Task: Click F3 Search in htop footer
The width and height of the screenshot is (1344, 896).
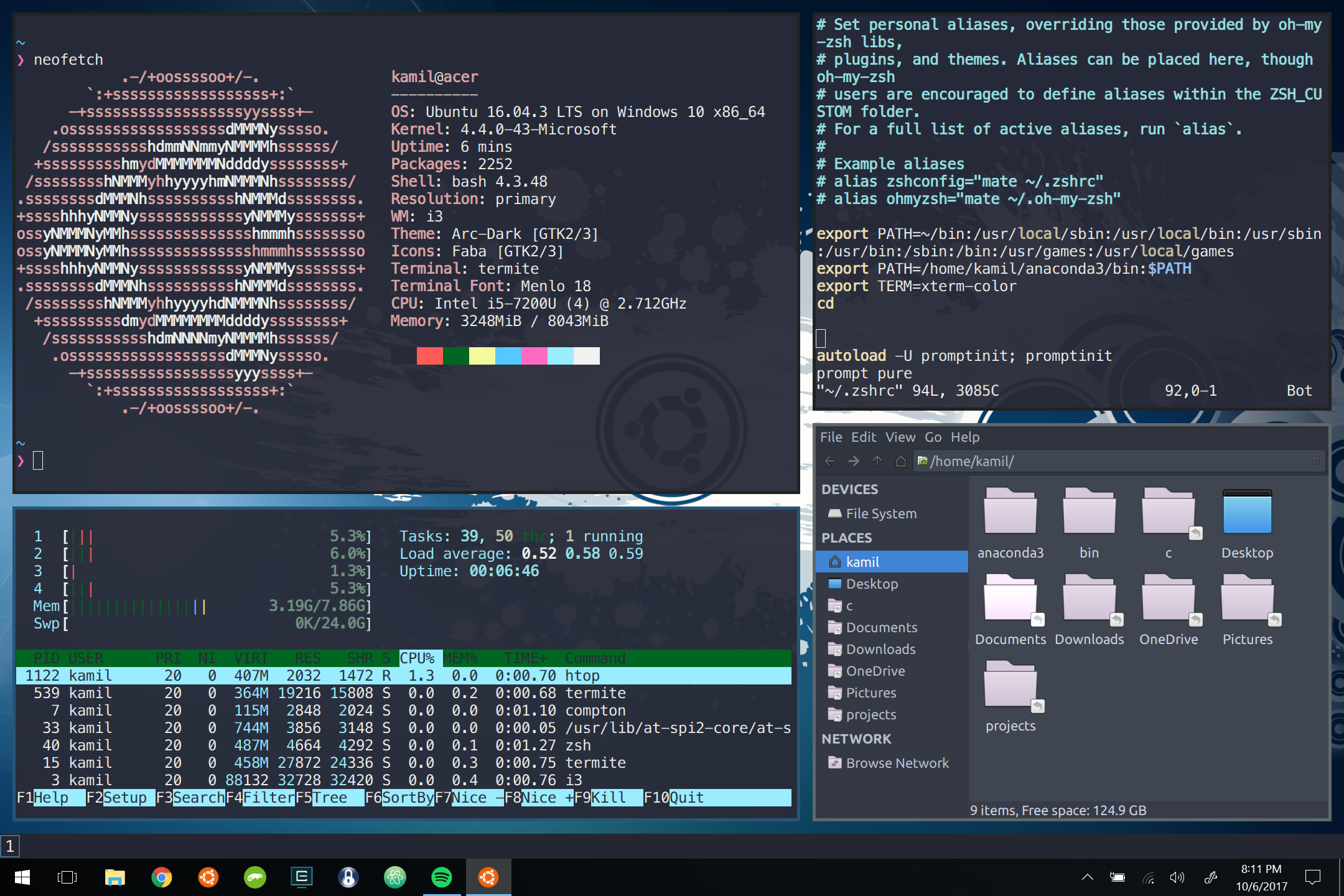Action: [190, 798]
